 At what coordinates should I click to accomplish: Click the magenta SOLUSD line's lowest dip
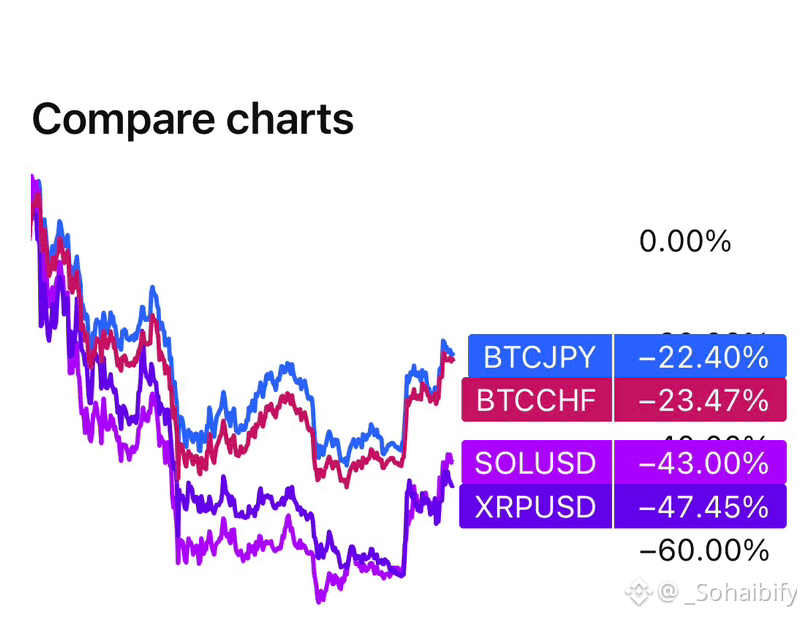pyautogui.click(x=319, y=599)
